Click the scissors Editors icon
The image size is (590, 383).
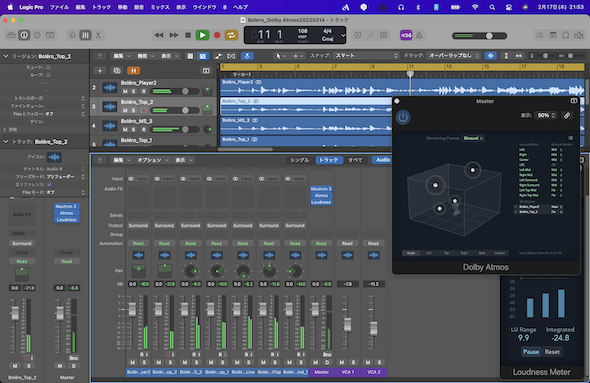98,35
